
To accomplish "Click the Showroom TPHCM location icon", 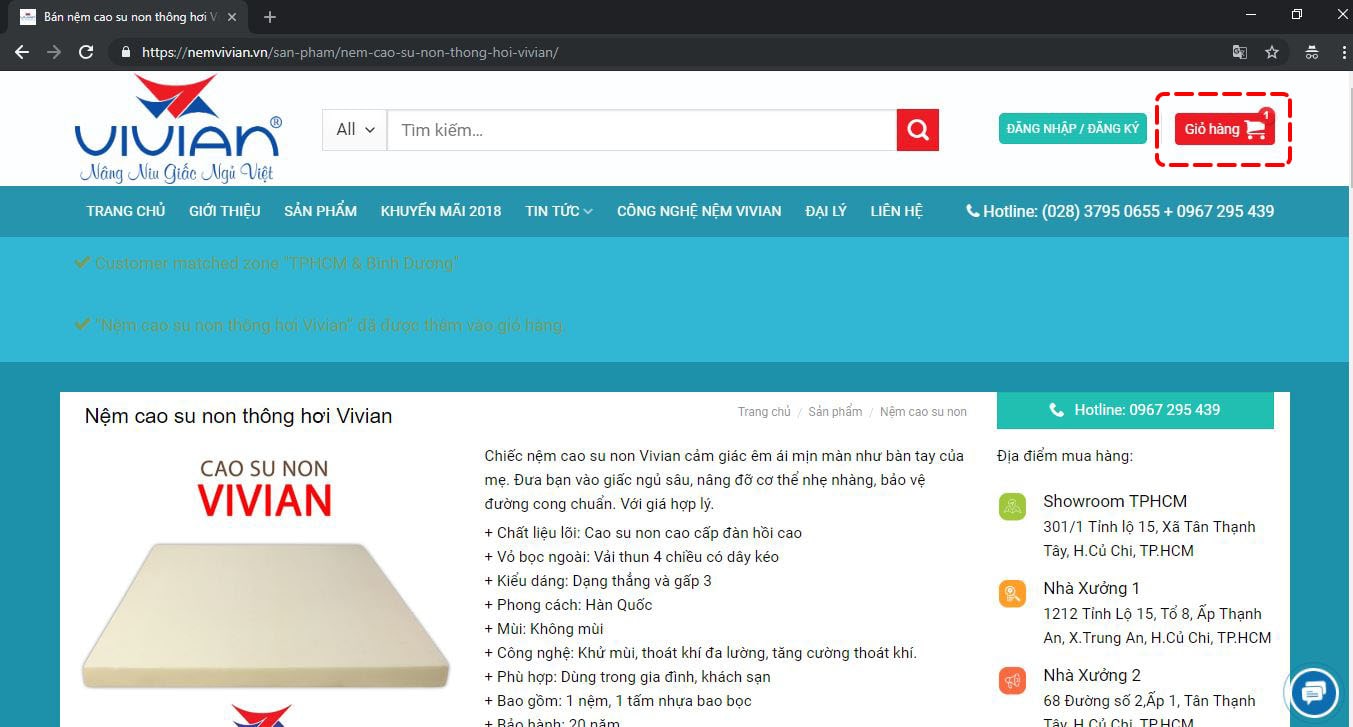I will [1013, 506].
